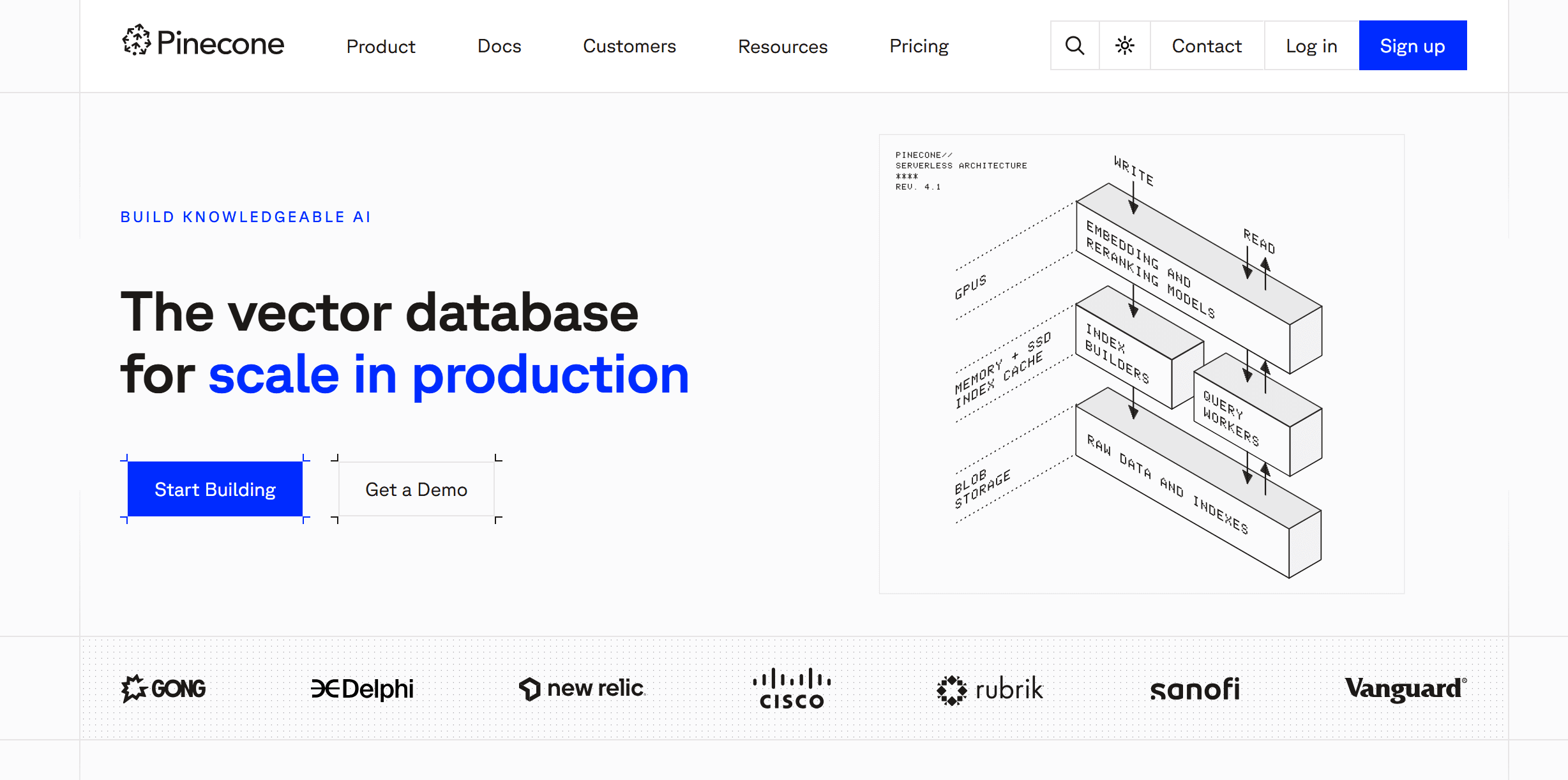Click the Sanofi logo
Image resolution: width=1568 pixels, height=780 pixels.
[1195, 689]
